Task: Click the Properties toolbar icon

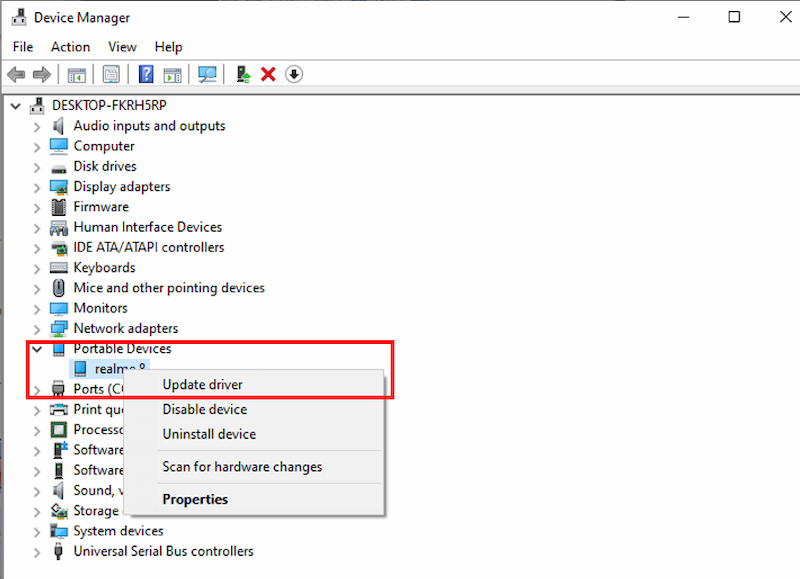Action: point(111,74)
